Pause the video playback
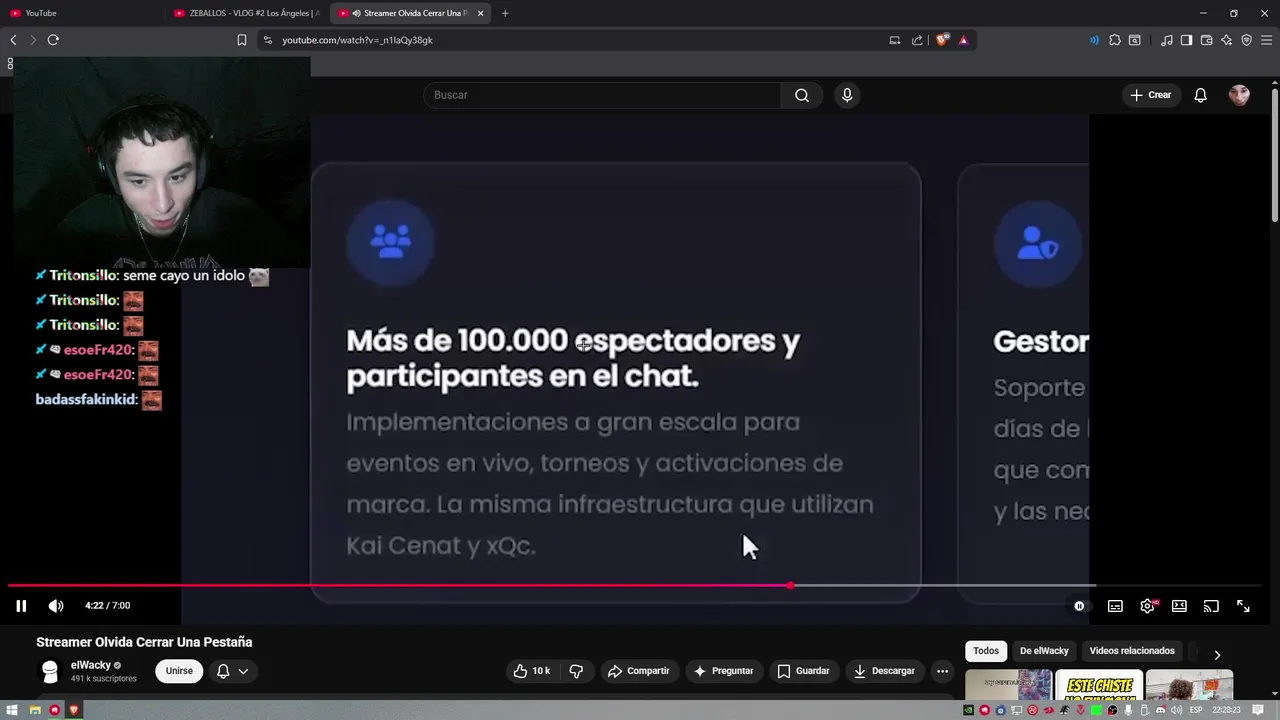The width and height of the screenshot is (1280, 720). click(21, 606)
